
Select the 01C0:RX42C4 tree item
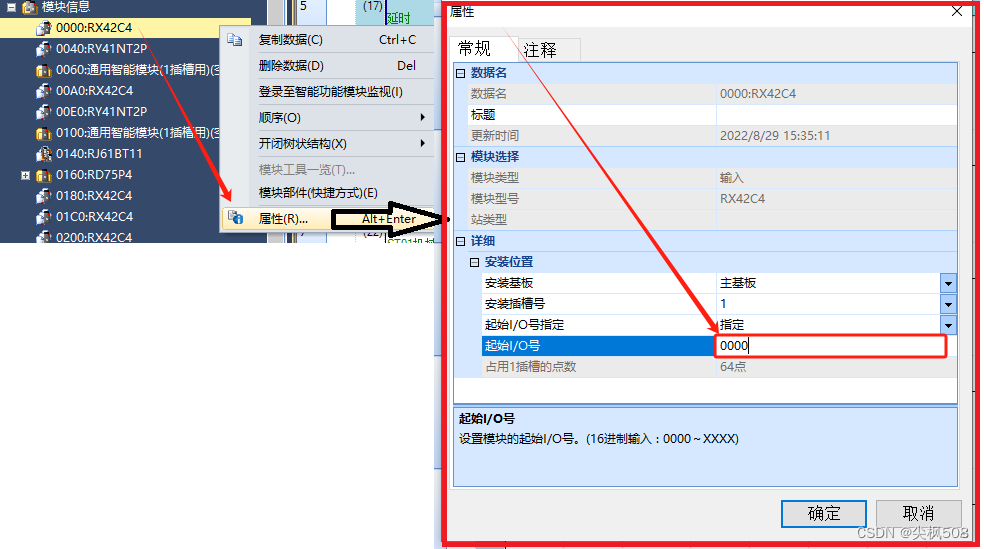click(94, 217)
